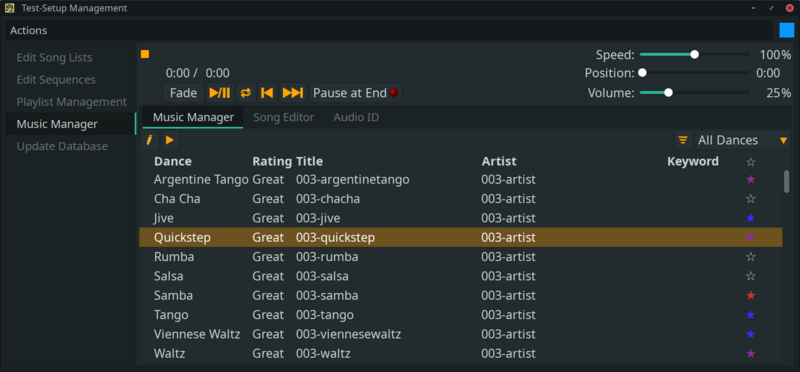The height and width of the screenshot is (372, 800).
Task: Click the play/pause button
Action: [220, 93]
